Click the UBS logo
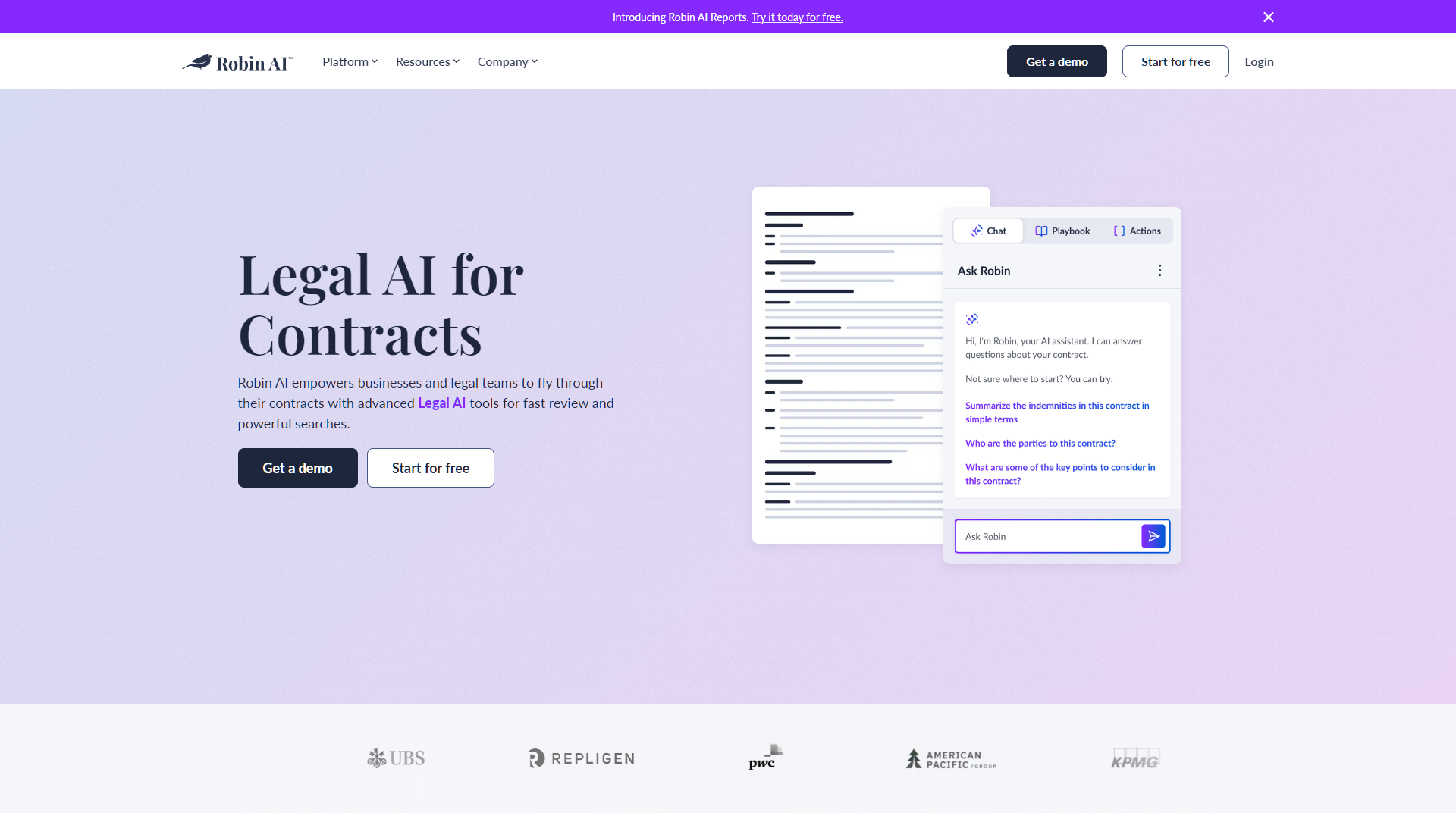Viewport: 1456px width, 819px height. tap(396, 758)
